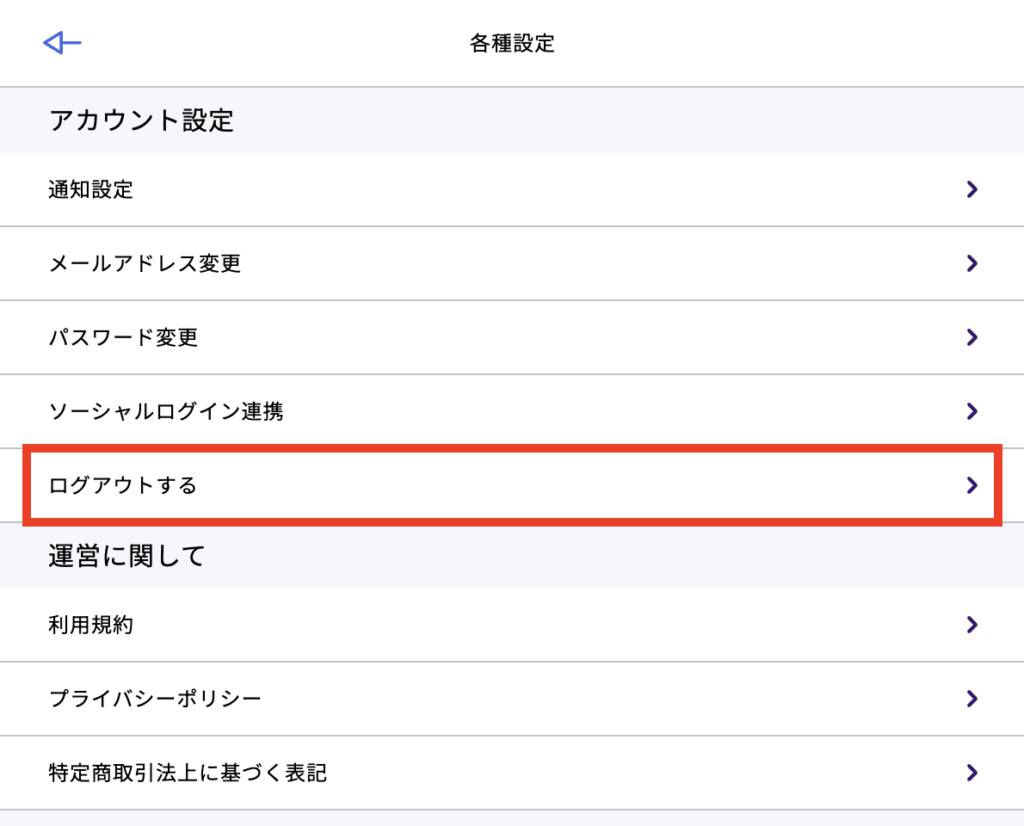Click chevron on ログアウトする row

pos(971,486)
